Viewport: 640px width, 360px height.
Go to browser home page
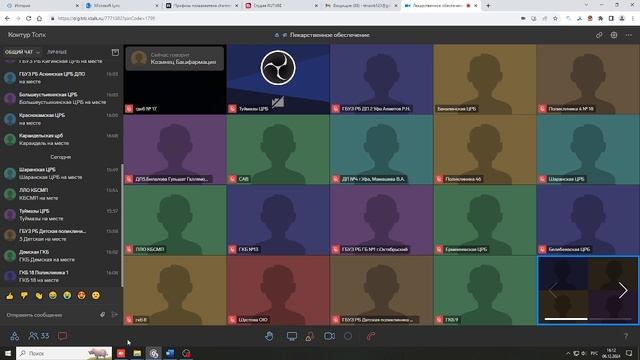coord(39,18)
